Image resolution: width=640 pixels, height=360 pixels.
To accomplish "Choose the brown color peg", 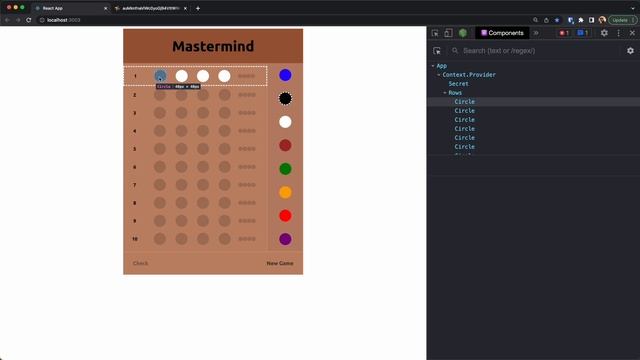I will (285, 145).
